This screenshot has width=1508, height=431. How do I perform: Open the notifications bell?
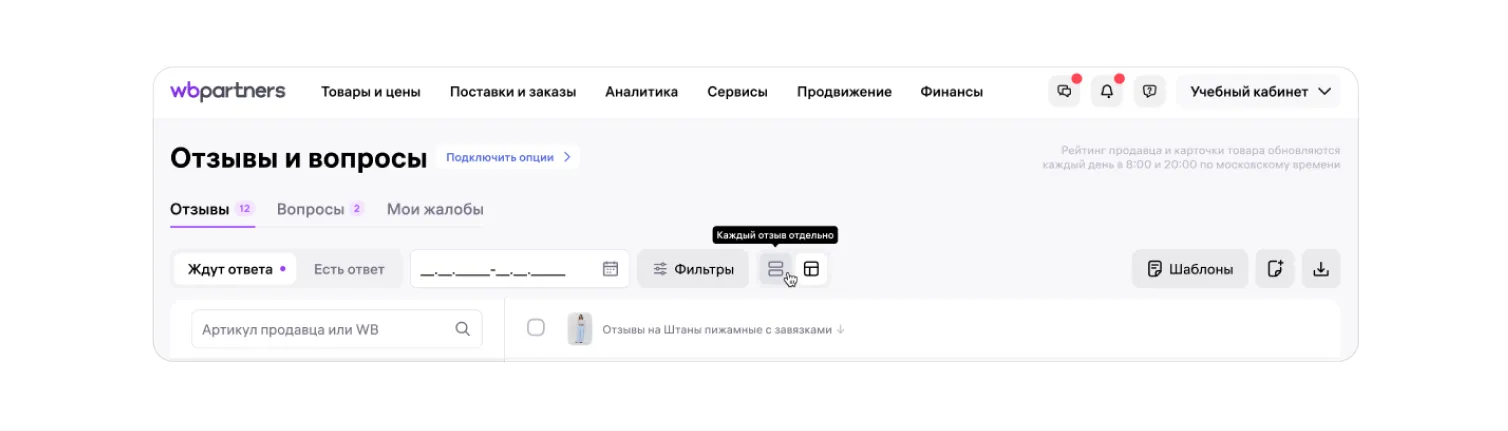[1107, 91]
